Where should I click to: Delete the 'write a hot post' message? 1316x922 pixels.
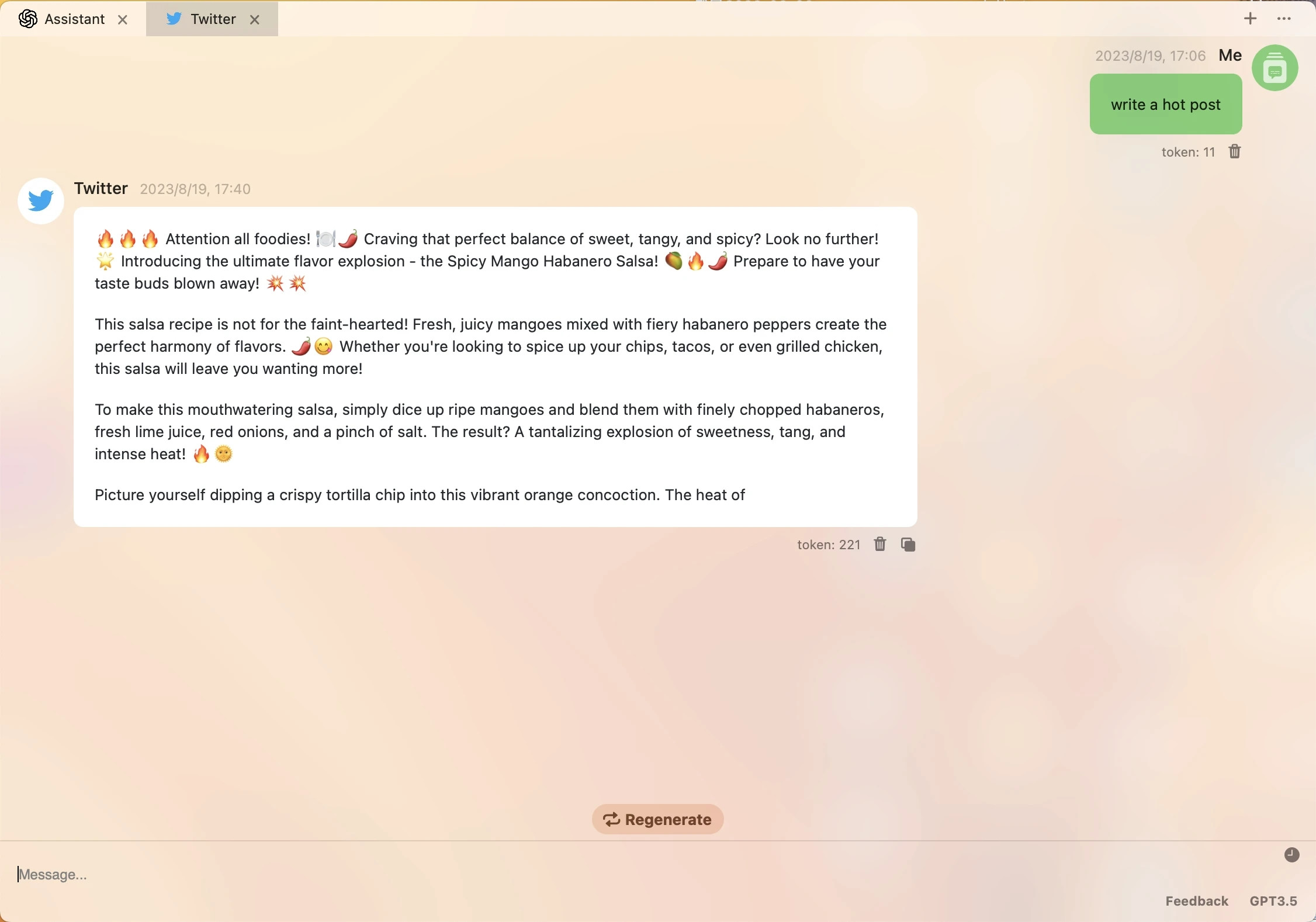(x=1234, y=152)
